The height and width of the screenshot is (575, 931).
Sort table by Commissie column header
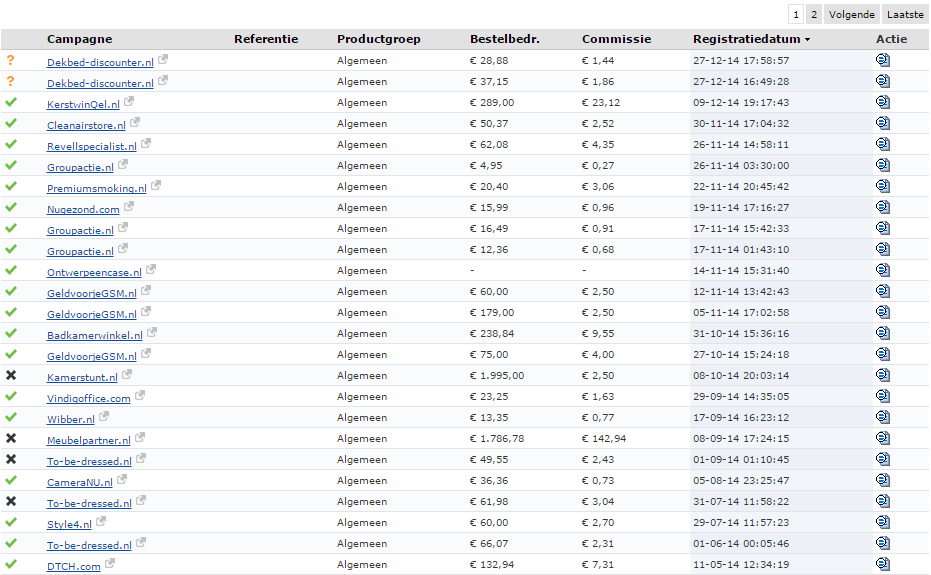[x=616, y=39]
